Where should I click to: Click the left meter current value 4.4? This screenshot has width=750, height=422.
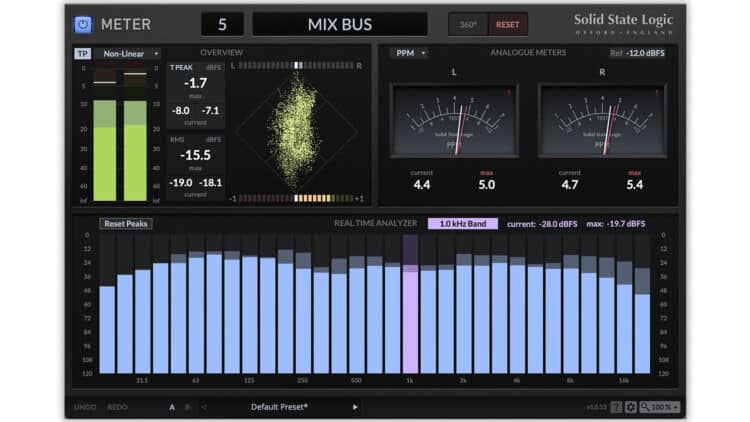421,185
